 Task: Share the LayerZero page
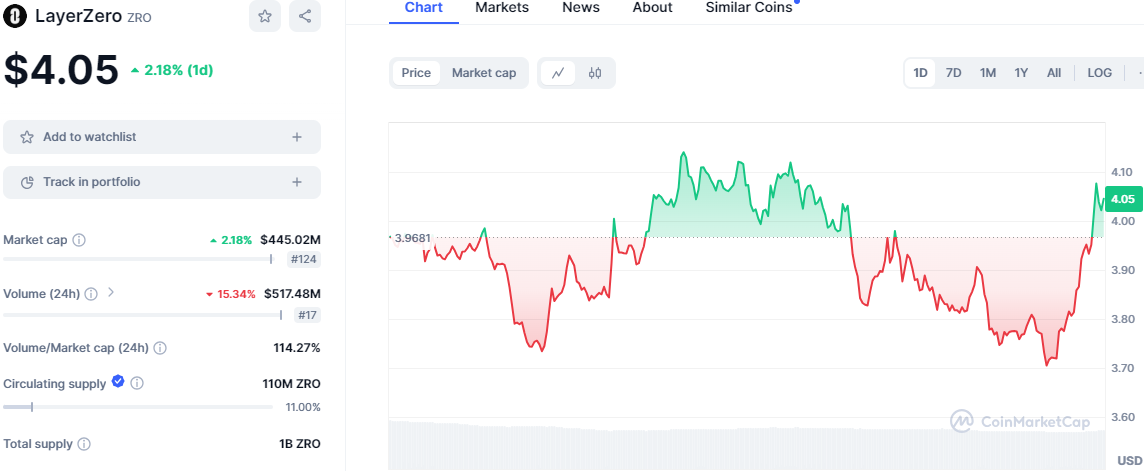tap(305, 16)
